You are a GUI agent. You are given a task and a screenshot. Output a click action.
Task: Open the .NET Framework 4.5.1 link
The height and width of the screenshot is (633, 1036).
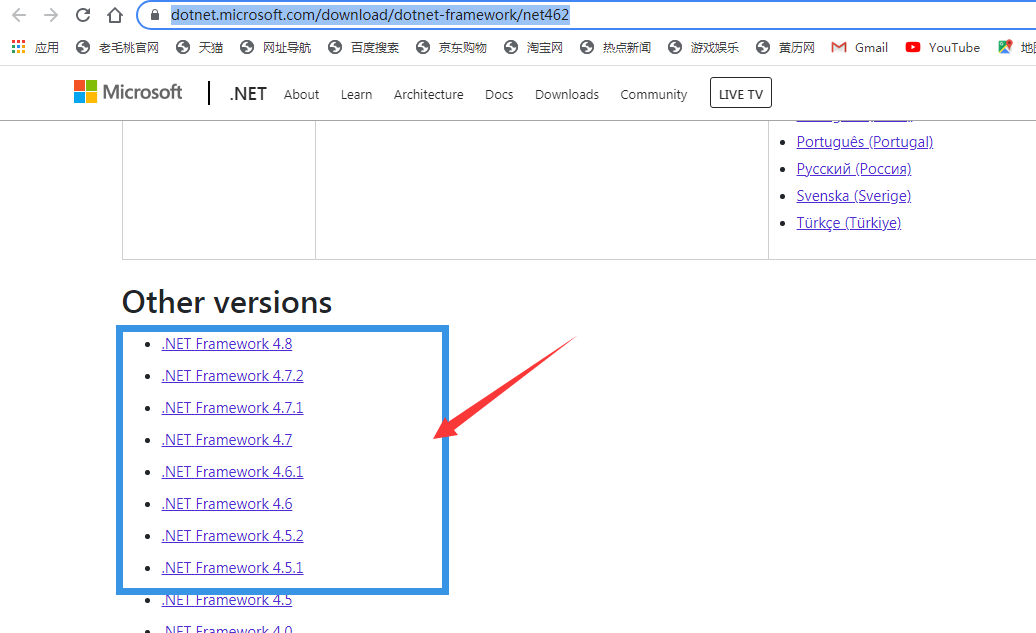233,568
